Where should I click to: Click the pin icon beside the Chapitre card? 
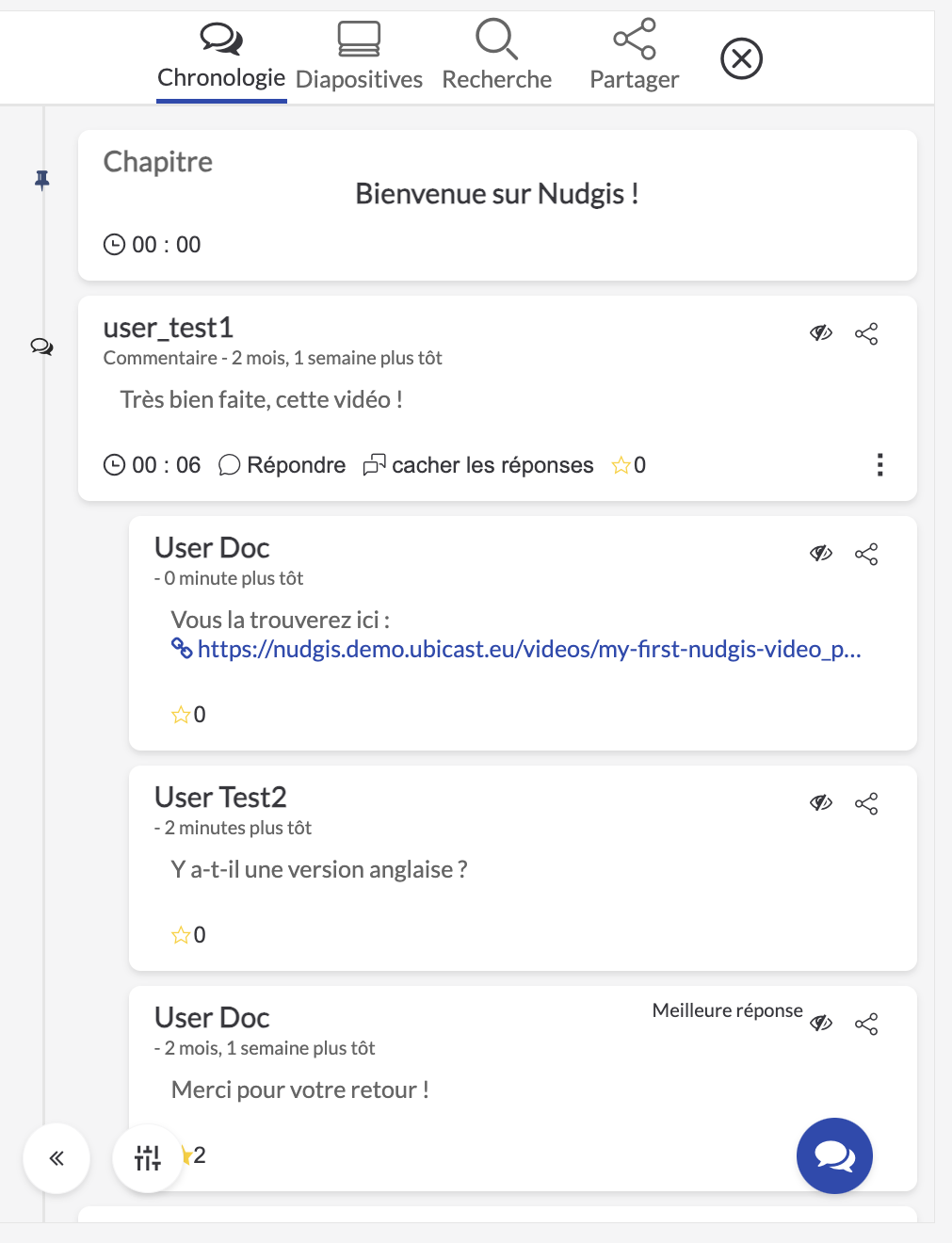41,179
